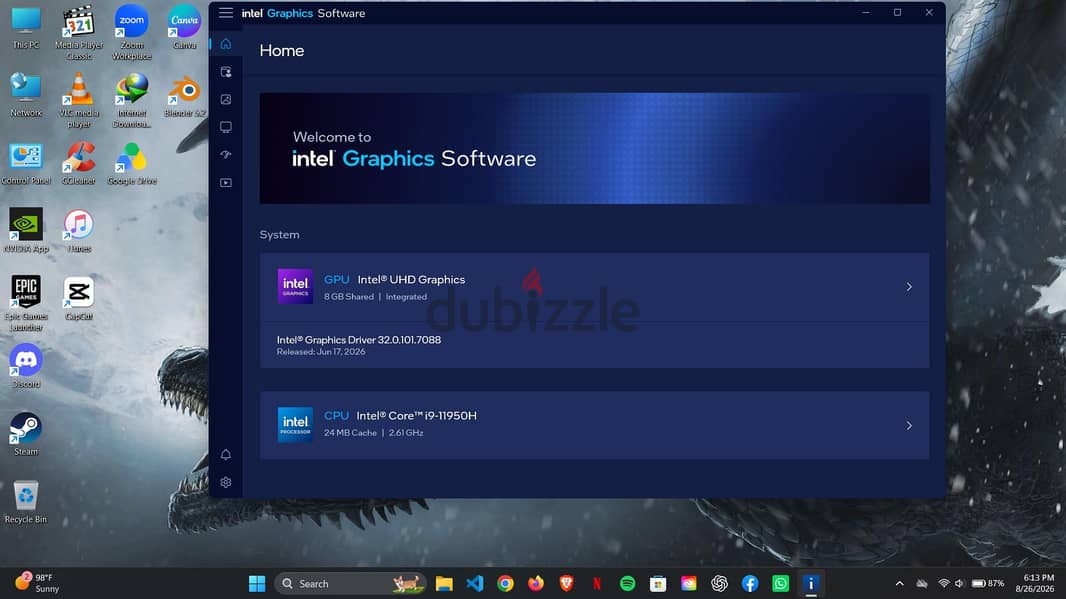Click the 24 MB Cache label
Image resolution: width=1066 pixels, height=599 pixels.
click(350, 433)
